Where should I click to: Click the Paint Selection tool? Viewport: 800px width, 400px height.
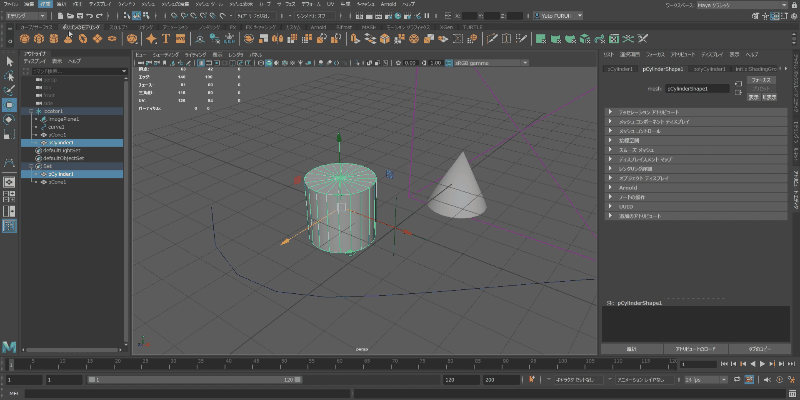9,90
